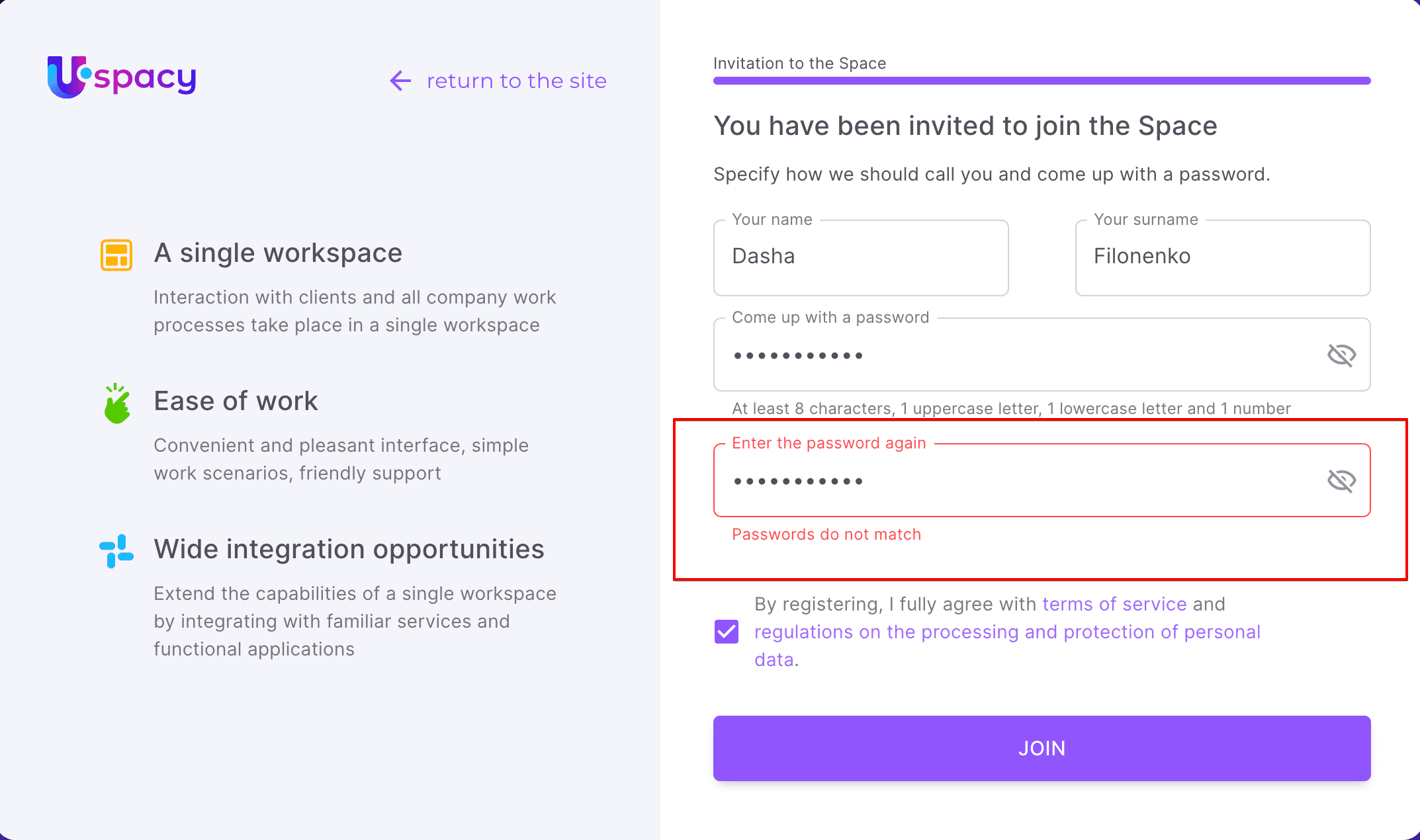Click the Uspacy logo
The image size is (1420, 840).
[x=122, y=77]
